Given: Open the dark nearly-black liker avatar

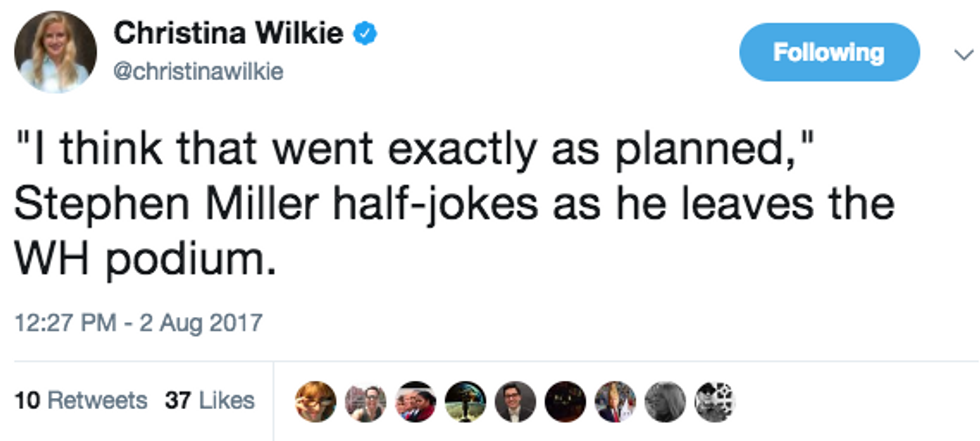Looking at the screenshot, I should coord(565,402).
